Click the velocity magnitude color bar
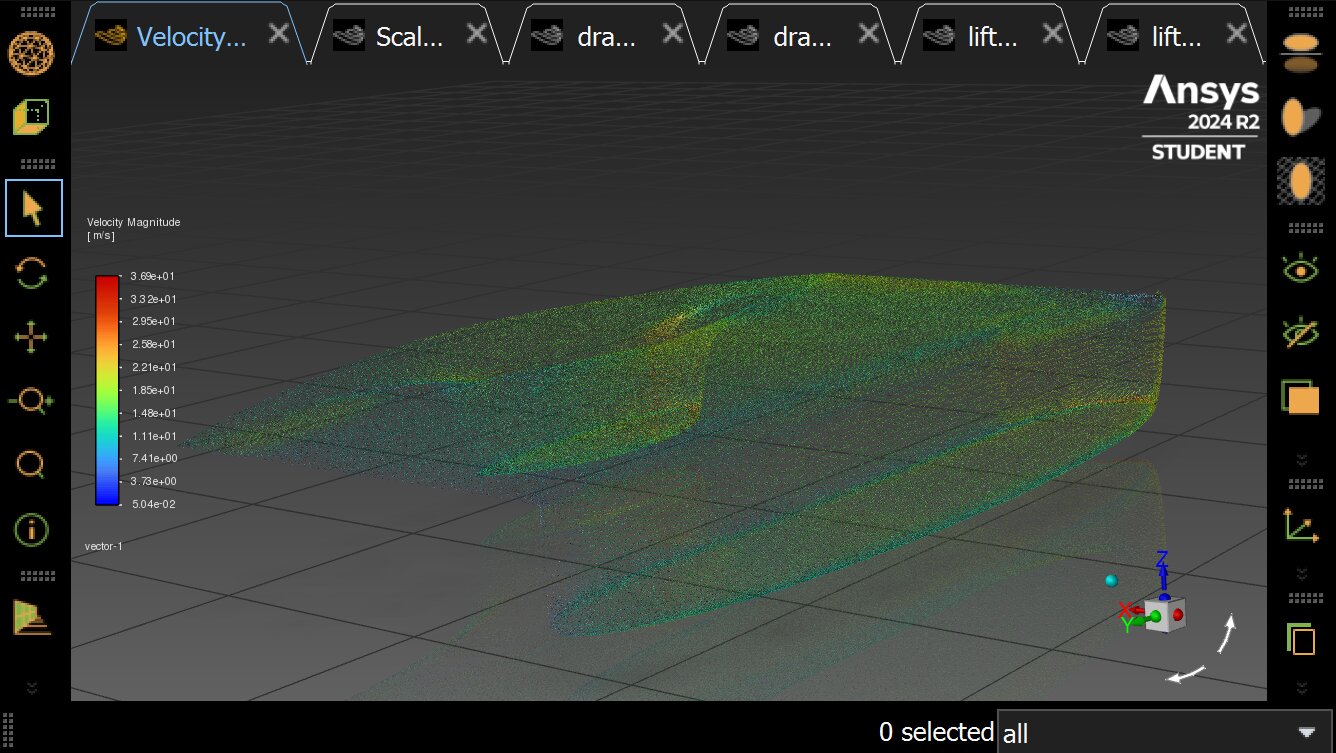 106,390
